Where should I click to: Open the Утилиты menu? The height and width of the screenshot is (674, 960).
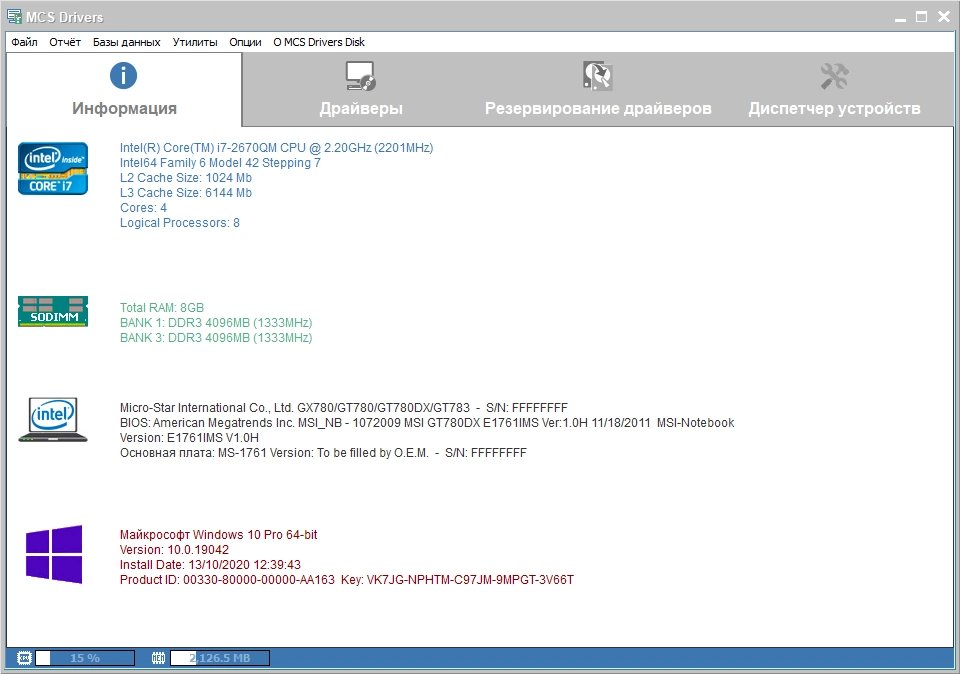click(195, 42)
